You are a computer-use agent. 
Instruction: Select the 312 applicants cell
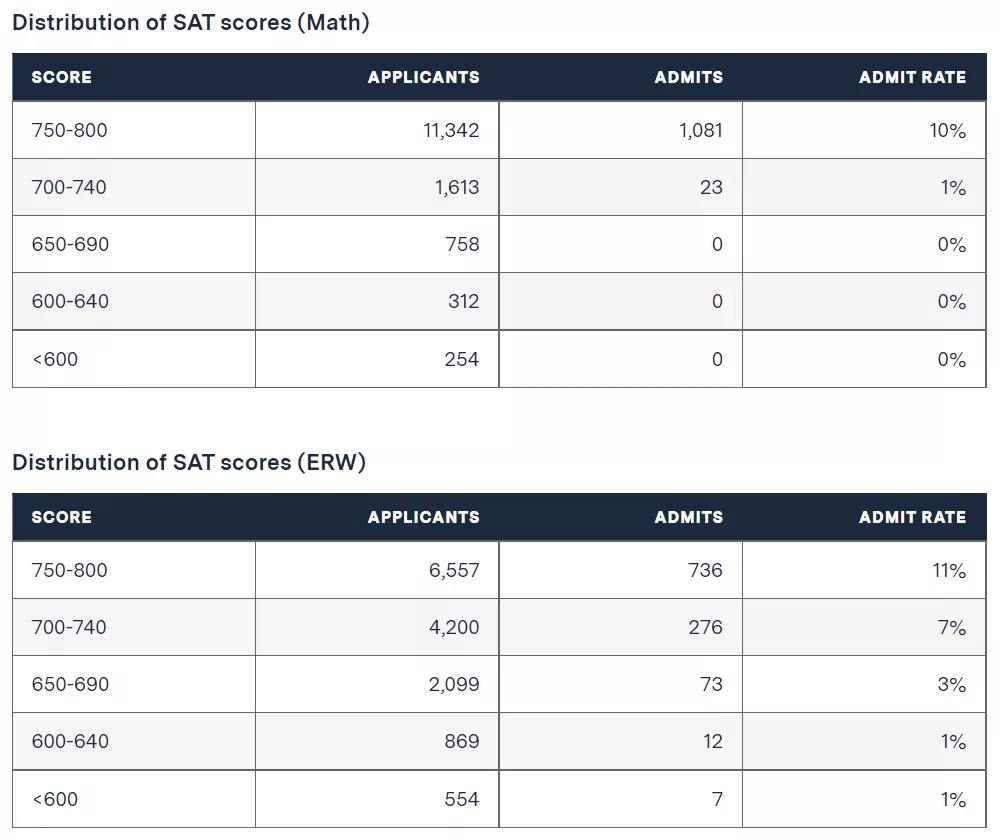coord(463,301)
